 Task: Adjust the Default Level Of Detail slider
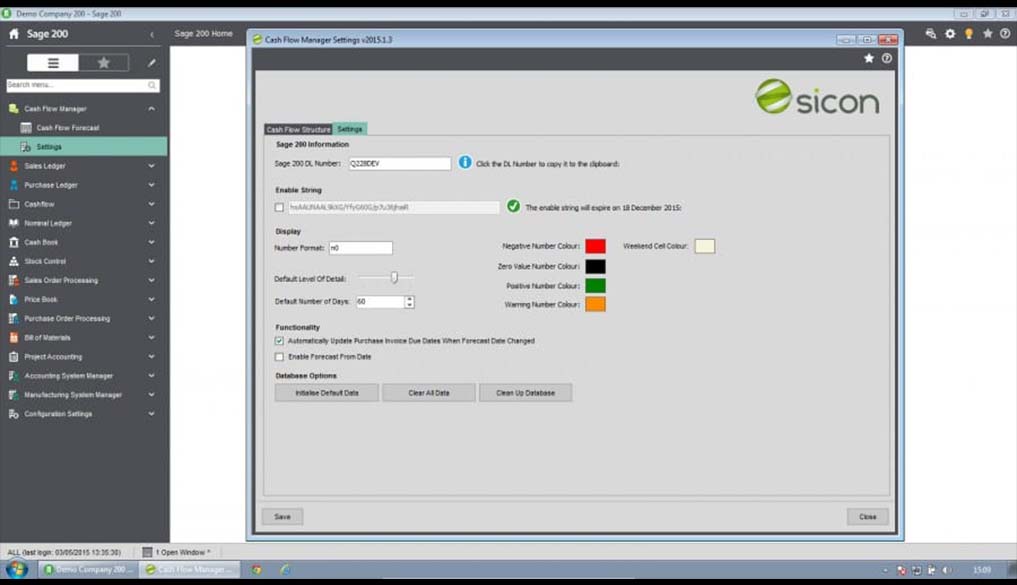tap(394, 278)
